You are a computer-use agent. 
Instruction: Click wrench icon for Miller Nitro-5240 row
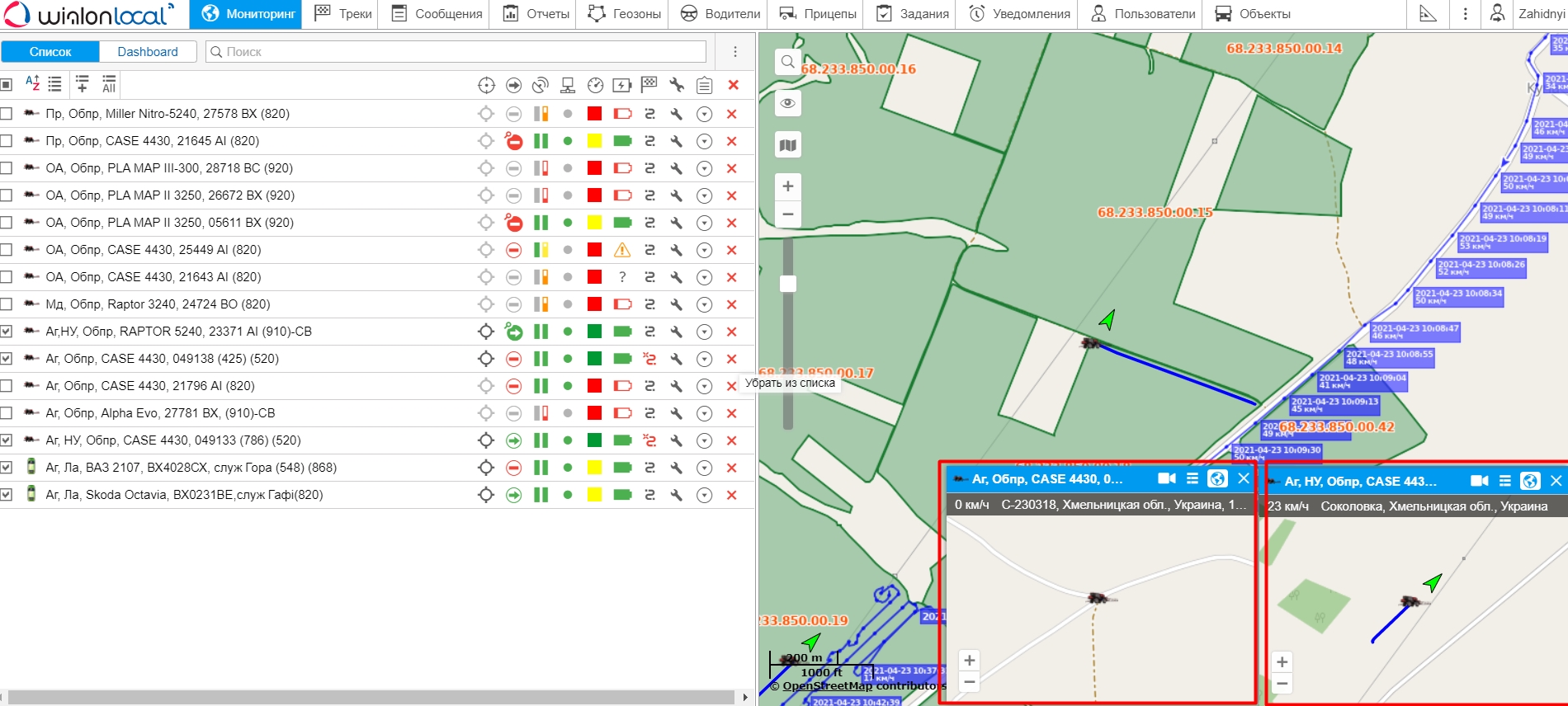[677, 114]
